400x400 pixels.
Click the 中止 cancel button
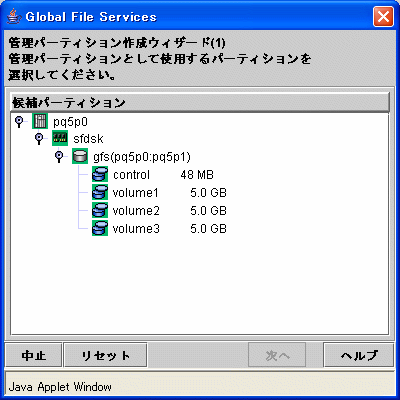tap(34, 355)
